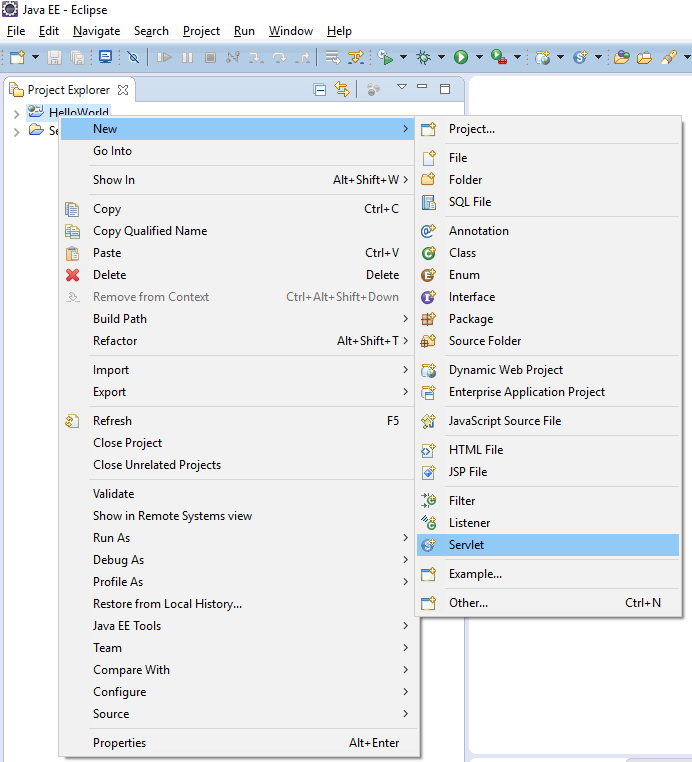
Task: Click Copy Qualified Name in context menu
Action: click(x=237, y=231)
